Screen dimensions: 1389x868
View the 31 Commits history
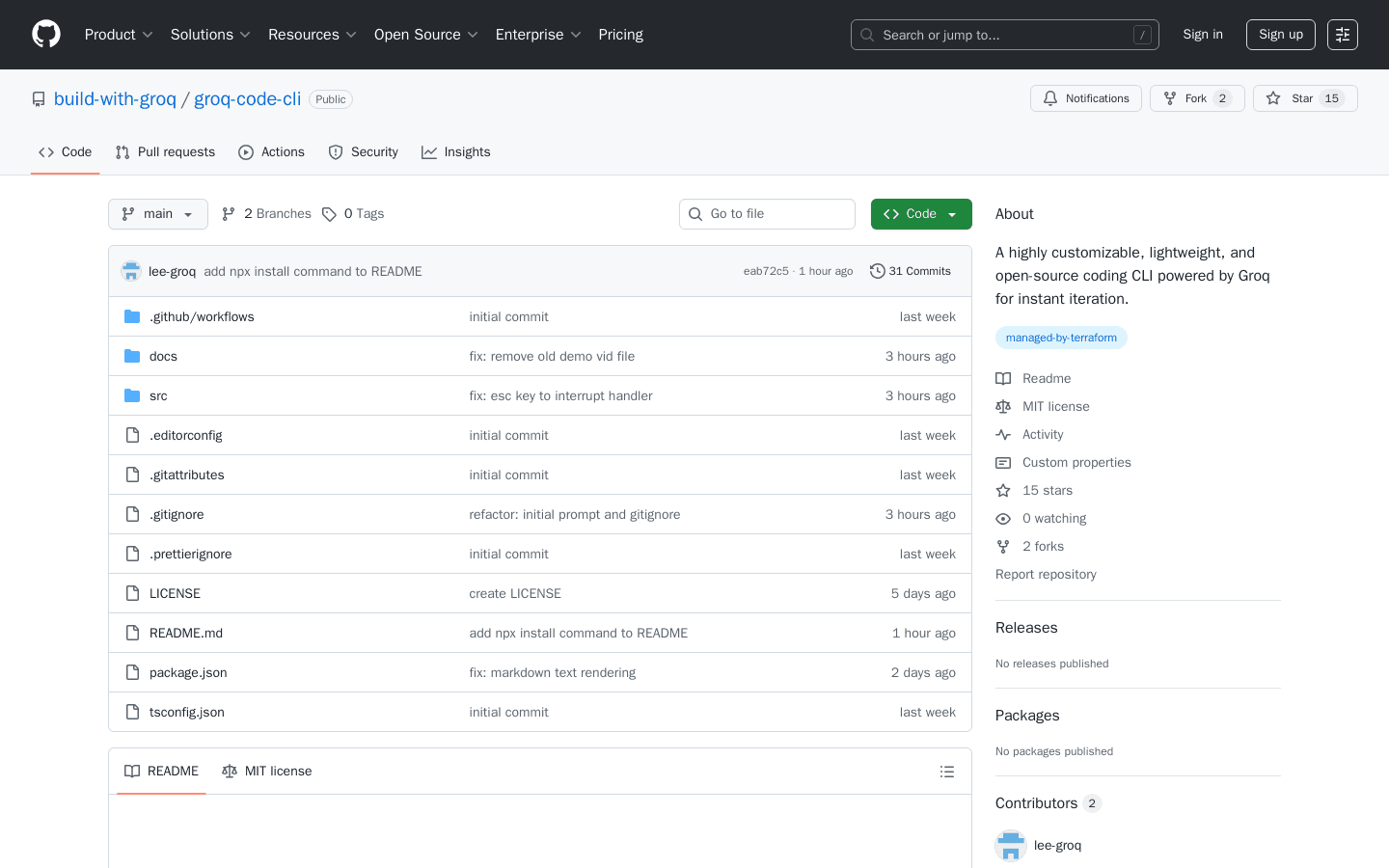coord(911,271)
